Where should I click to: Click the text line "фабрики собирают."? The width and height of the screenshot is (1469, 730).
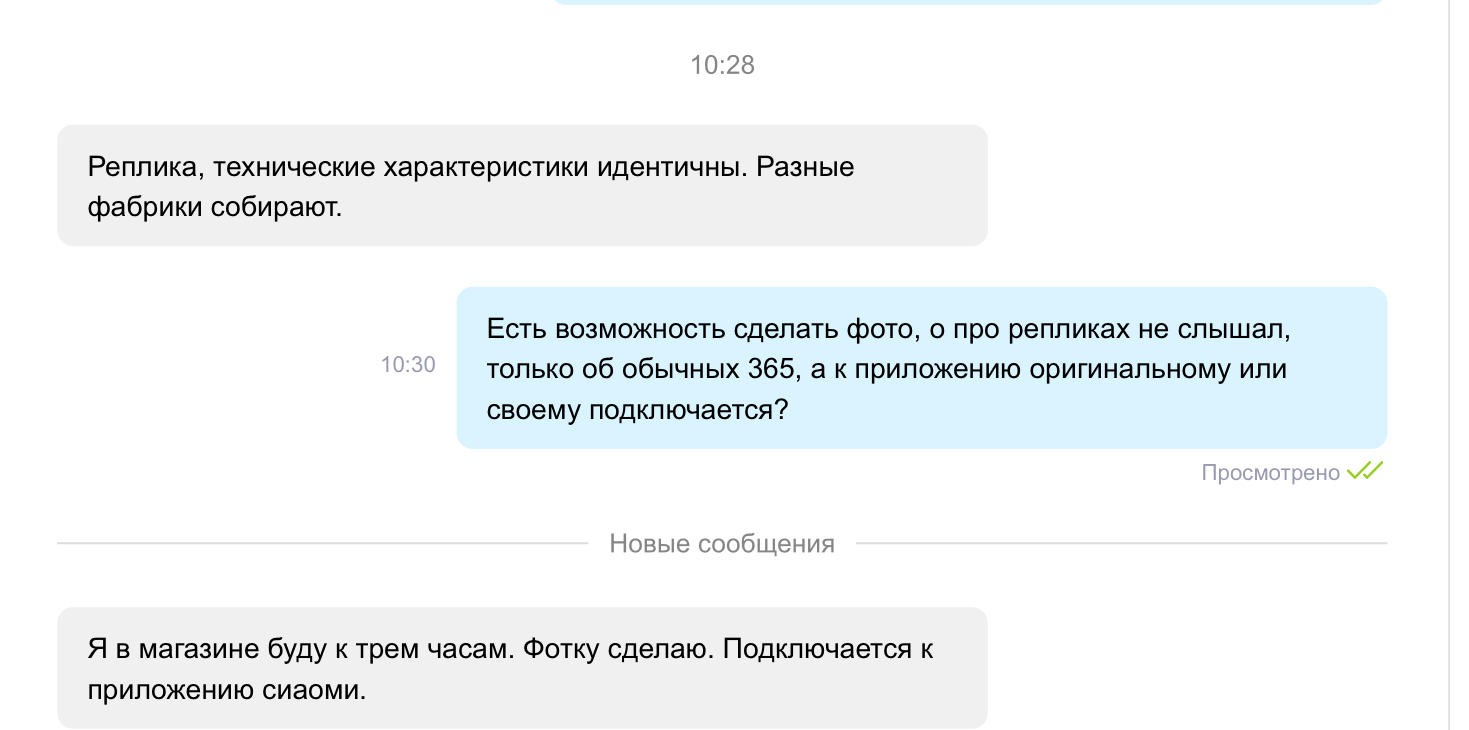tap(215, 207)
